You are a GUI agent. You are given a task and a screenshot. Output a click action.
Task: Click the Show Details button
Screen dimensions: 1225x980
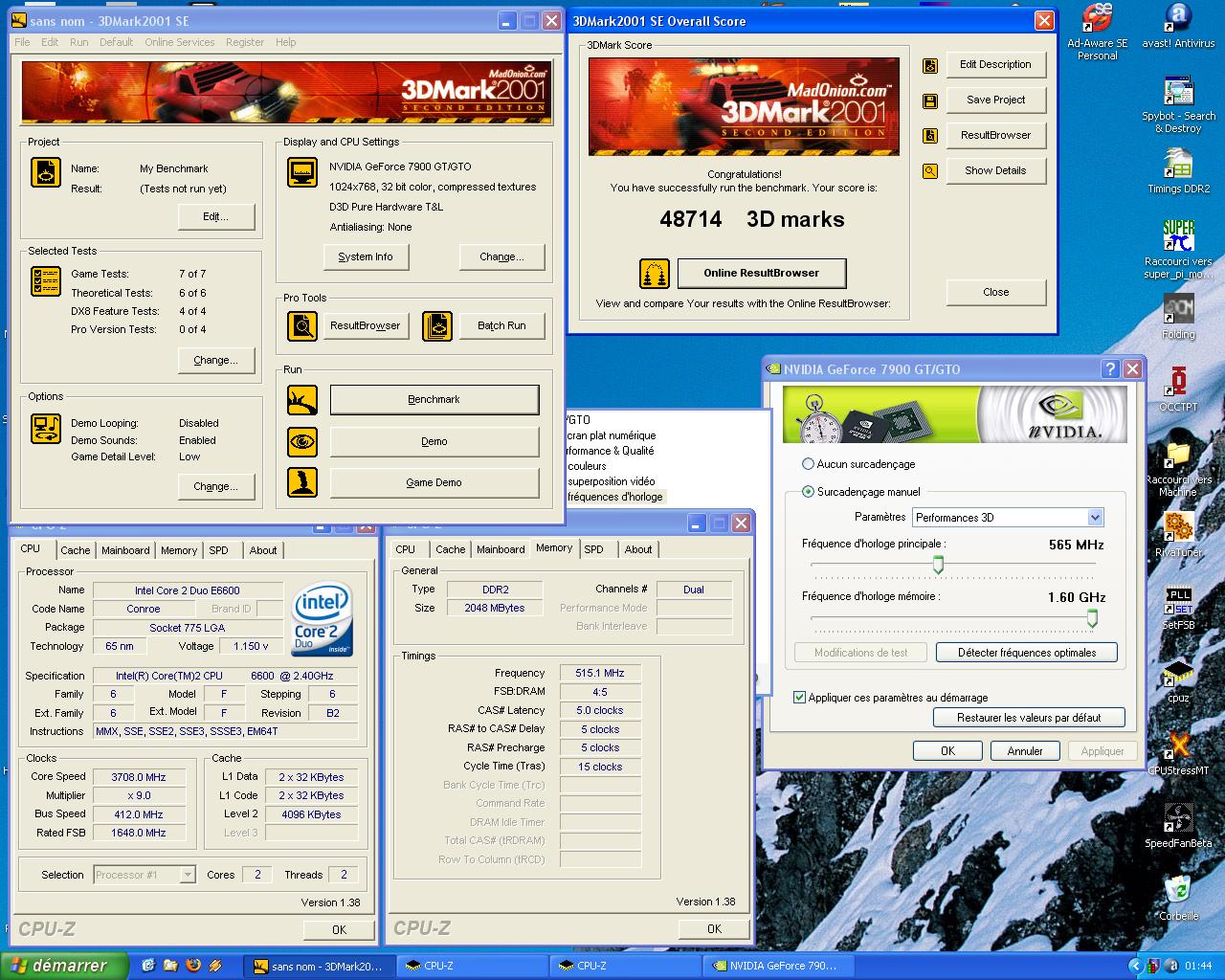[x=995, y=170]
